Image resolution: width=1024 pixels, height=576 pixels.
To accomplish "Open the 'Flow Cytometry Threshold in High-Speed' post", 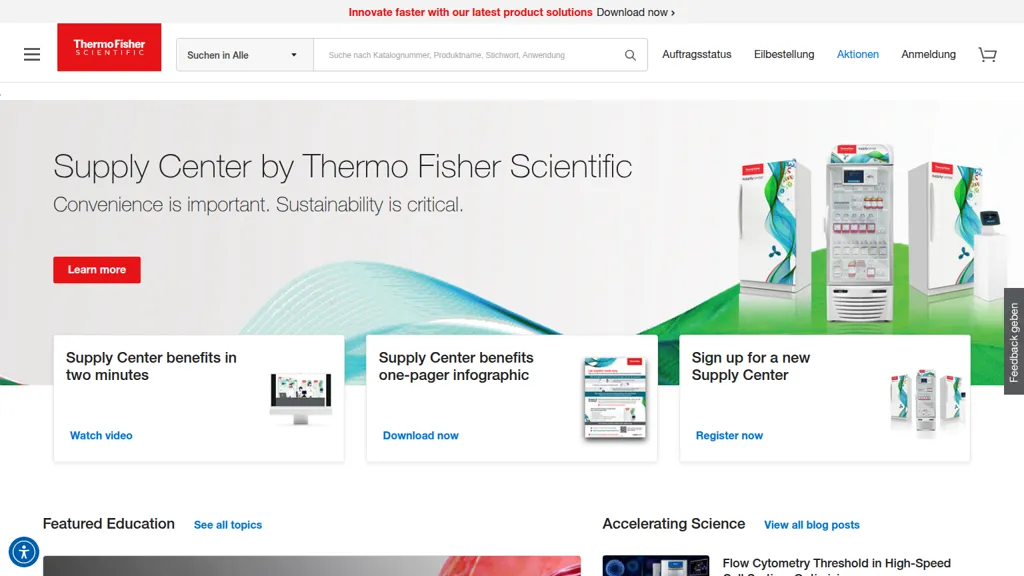I will (837, 564).
